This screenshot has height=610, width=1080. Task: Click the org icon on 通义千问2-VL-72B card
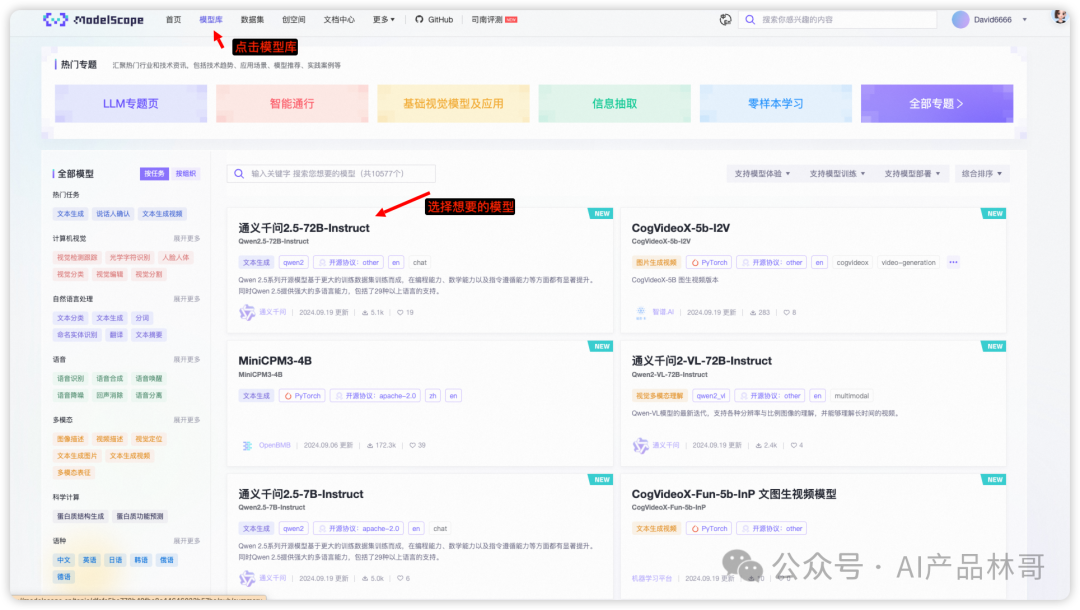(641, 445)
